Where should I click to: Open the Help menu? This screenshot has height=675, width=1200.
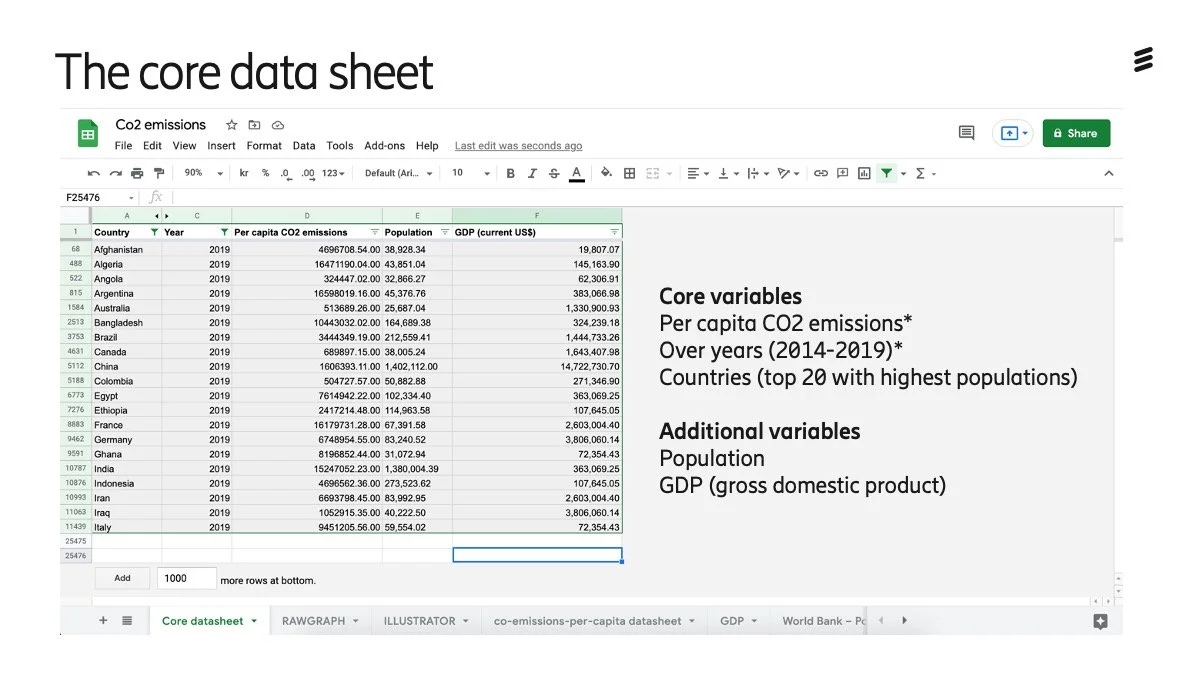[427, 146]
